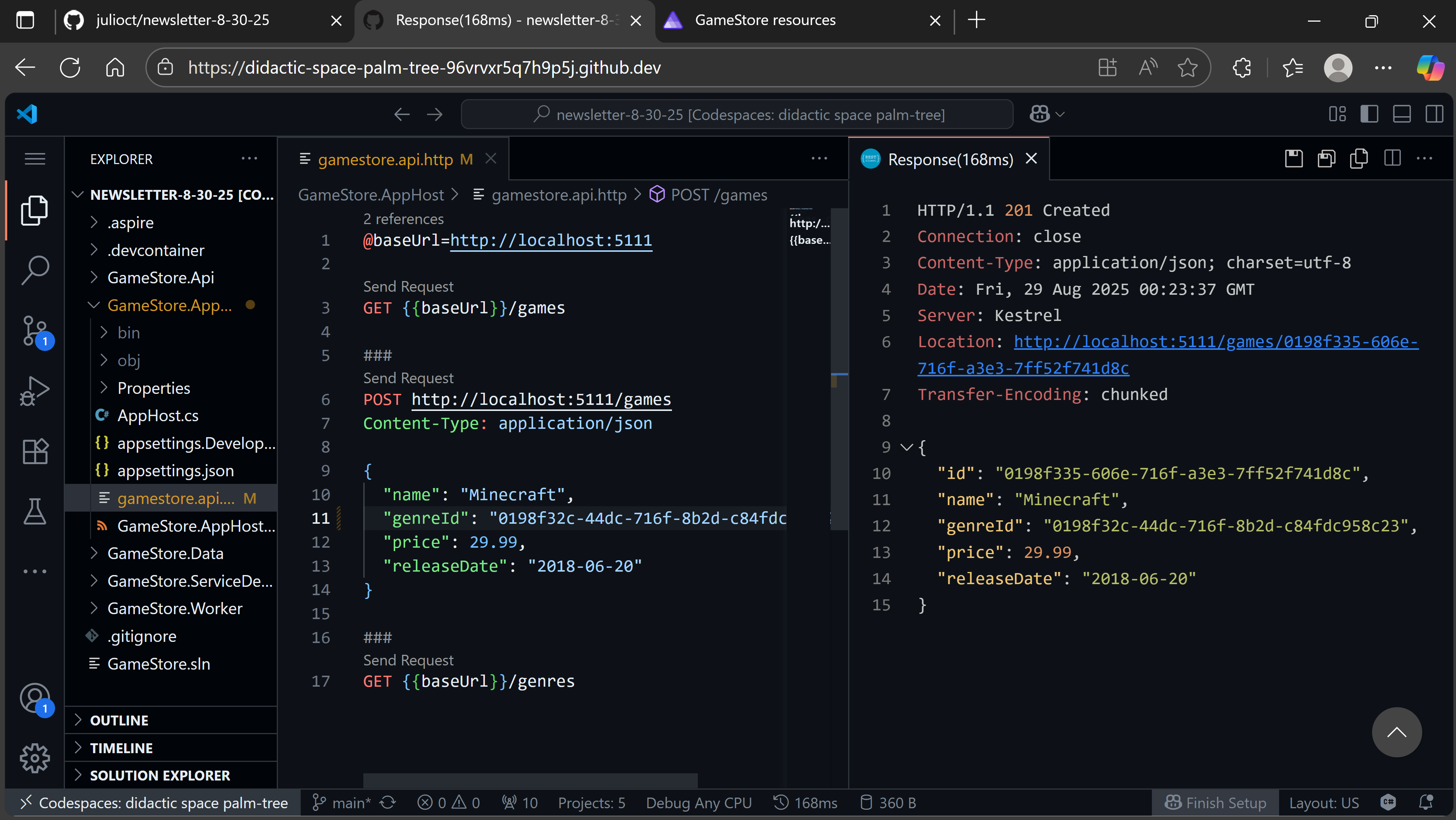
Task: Open Run and Debug view
Action: [x=35, y=391]
